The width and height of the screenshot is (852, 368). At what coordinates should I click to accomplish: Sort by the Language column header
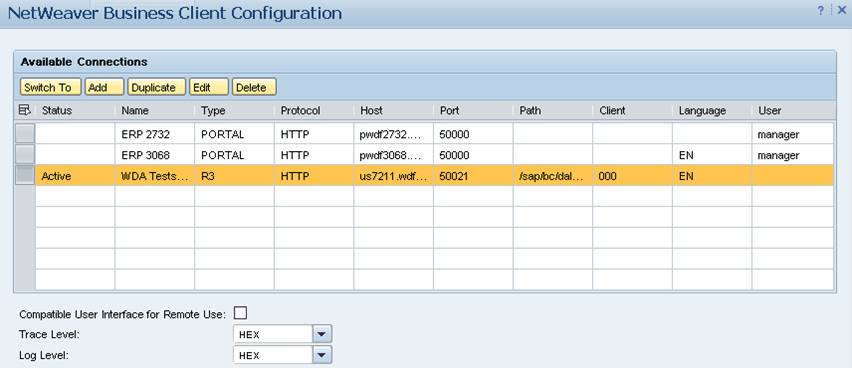[x=712, y=111]
